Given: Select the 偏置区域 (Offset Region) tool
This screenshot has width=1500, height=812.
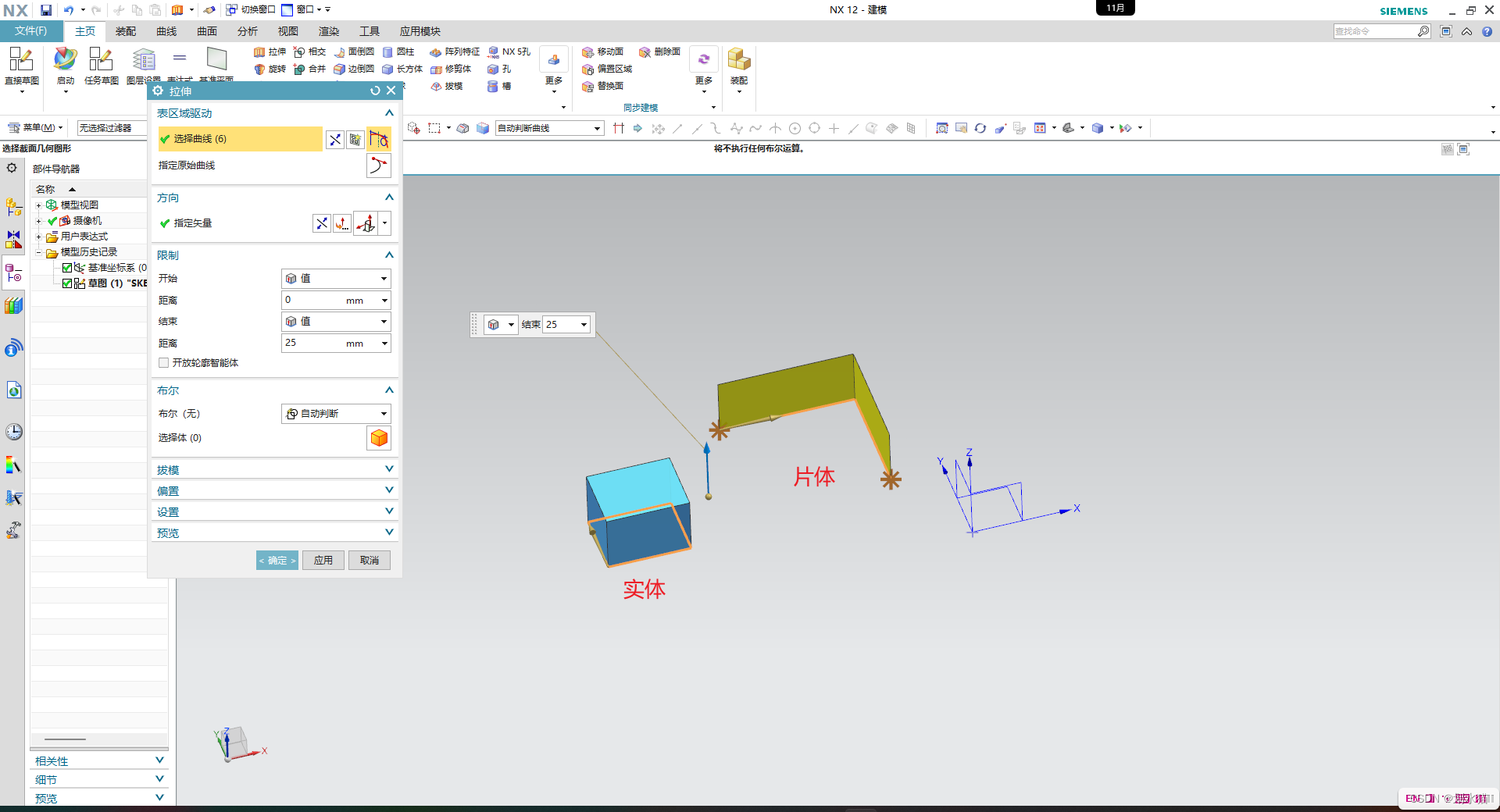Looking at the screenshot, I should point(607,69).
